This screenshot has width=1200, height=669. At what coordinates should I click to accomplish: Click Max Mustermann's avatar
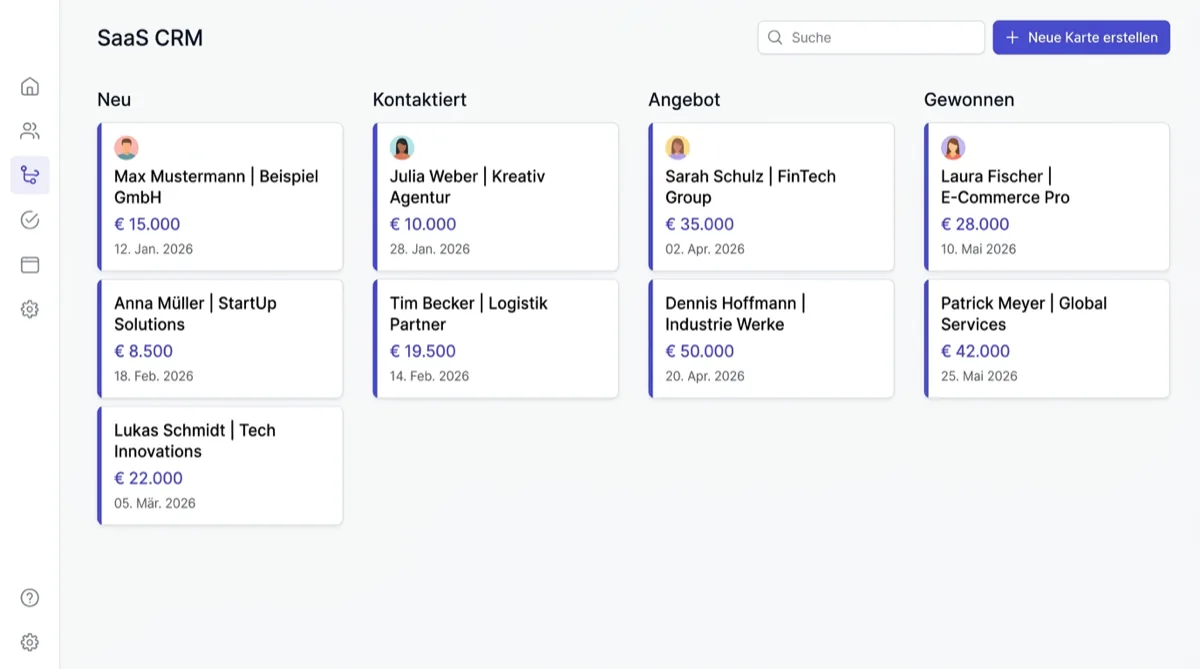pos(126,148)
